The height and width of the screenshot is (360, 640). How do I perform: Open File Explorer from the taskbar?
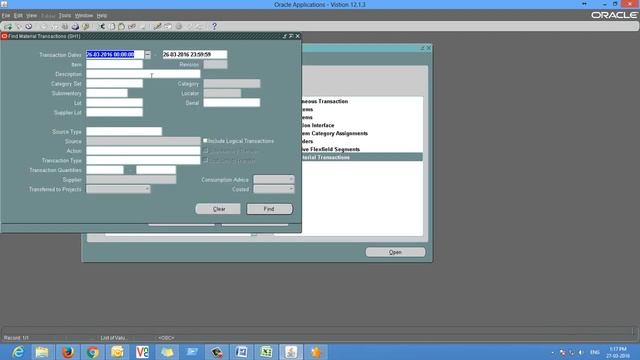tap(42, 352)
